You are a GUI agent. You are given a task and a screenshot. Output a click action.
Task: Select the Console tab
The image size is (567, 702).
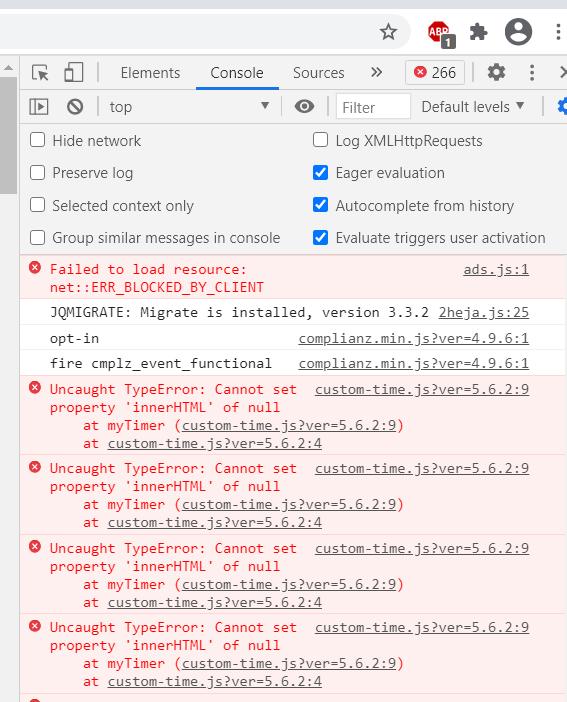click(x=237, y=73)
